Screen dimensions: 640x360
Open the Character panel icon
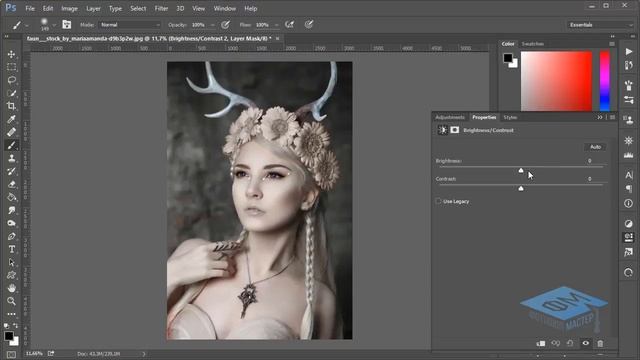click(x=629, y=175)
